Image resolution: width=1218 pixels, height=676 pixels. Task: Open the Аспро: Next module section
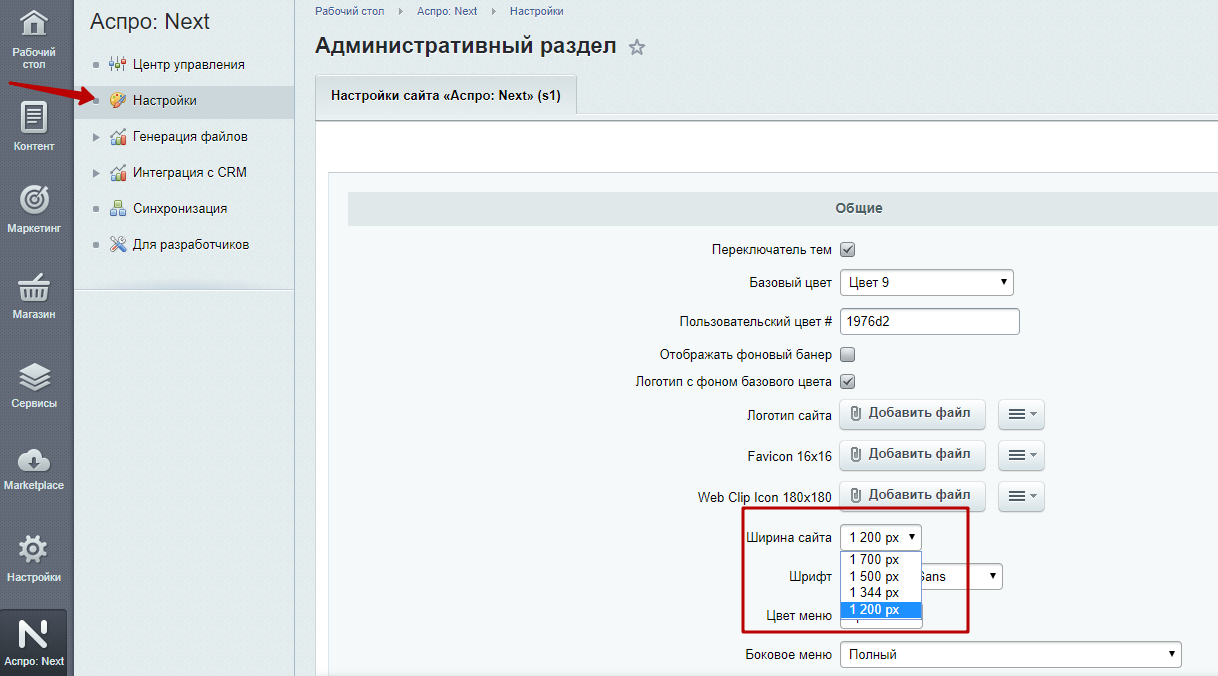34,643
